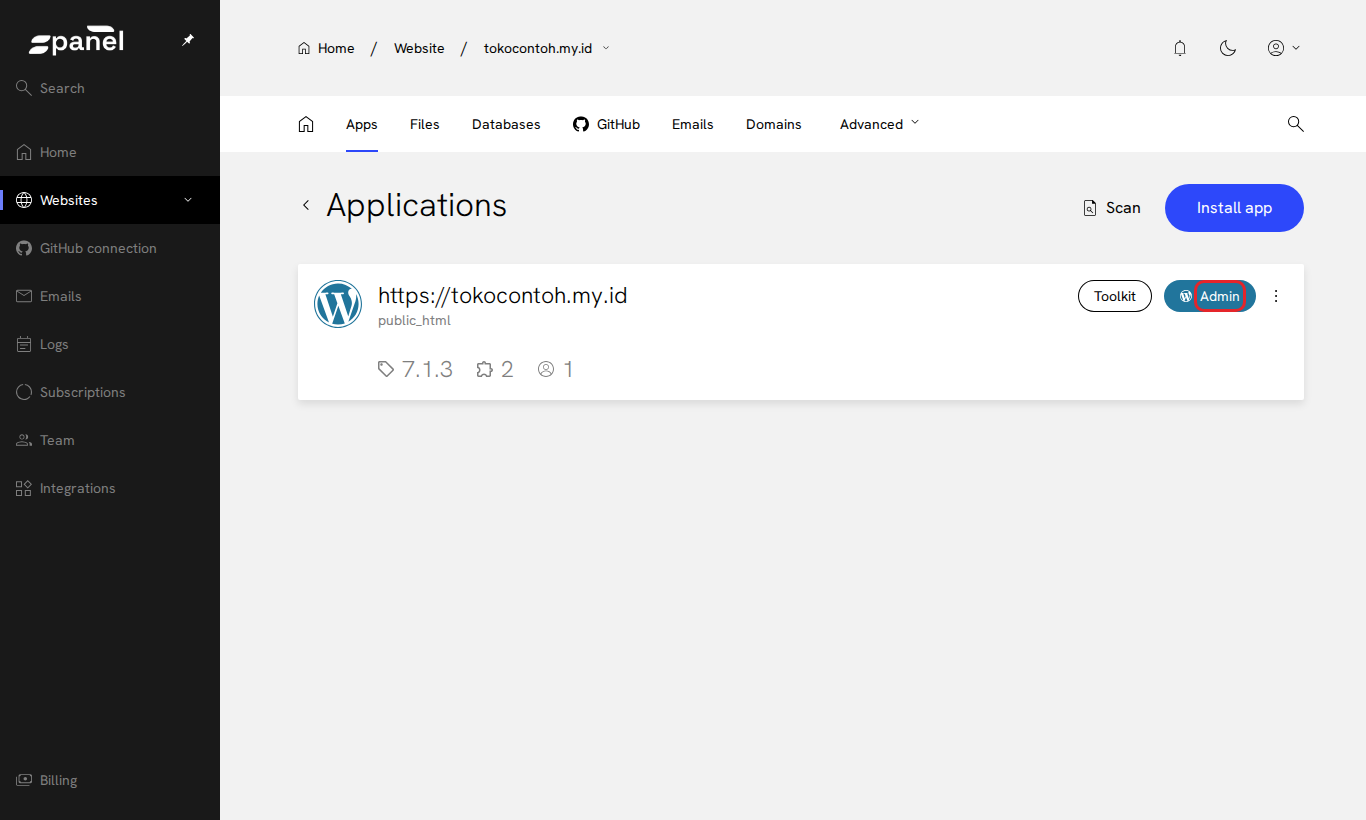Click the version tag 7.1.3

pyautogui.click(x=415, y=369)
